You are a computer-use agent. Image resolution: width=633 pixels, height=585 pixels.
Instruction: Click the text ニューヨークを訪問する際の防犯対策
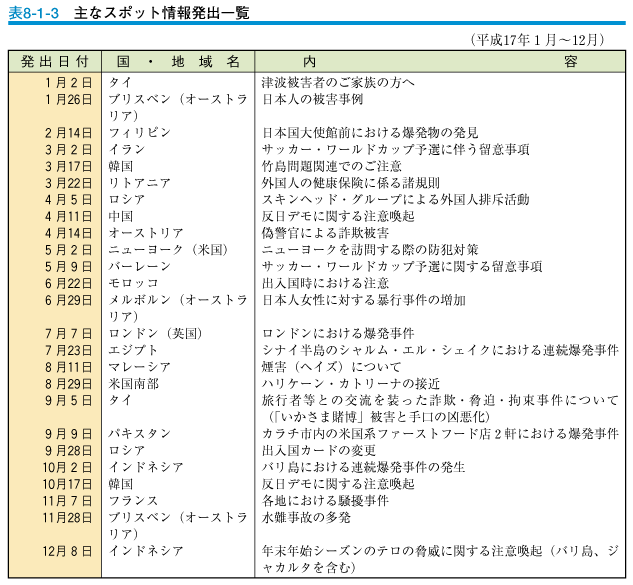tap(370, 250)
